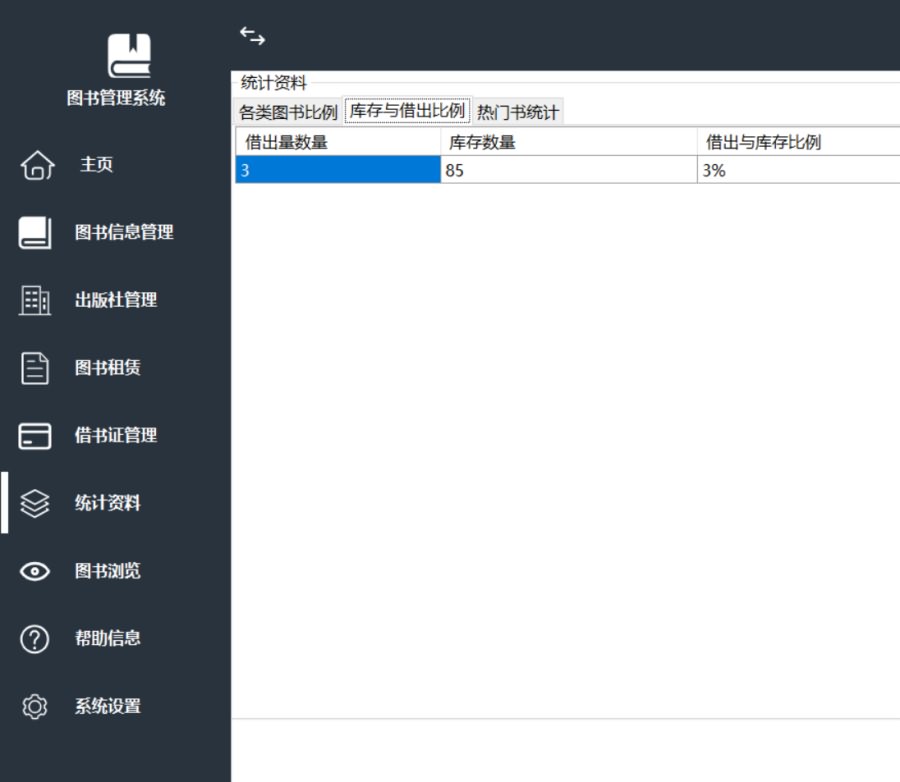The height and width of the screenshot is (782, 900).
Task: Switch to the 热门书统计 tab
Action: (518, 112)
